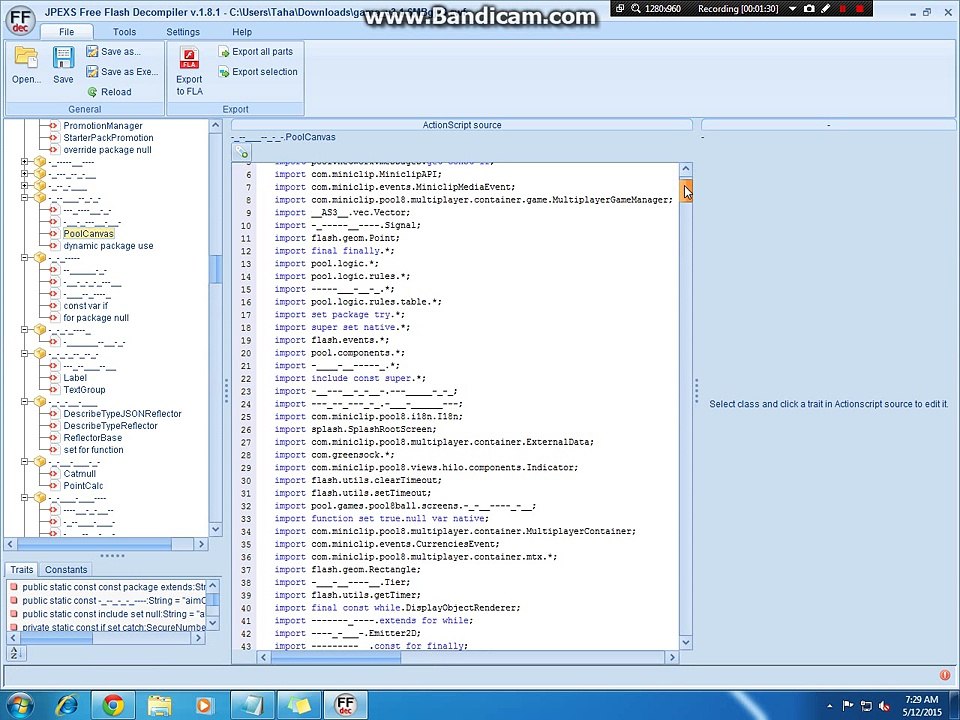The width and height of the screenshot is (960, 720).
Task: Collapse the package containing PoolCanvas
Action: point(24,198)
